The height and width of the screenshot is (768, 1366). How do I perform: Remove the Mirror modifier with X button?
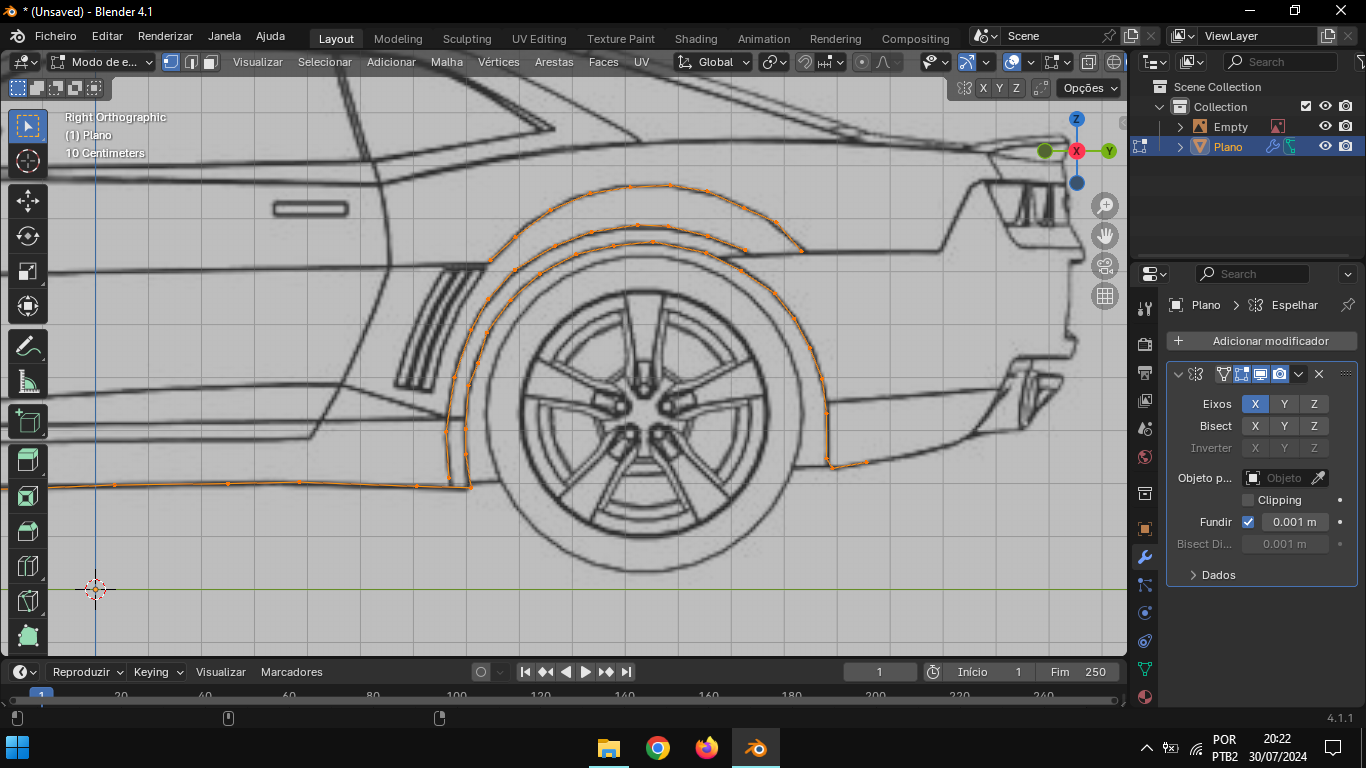[1319, 374]
